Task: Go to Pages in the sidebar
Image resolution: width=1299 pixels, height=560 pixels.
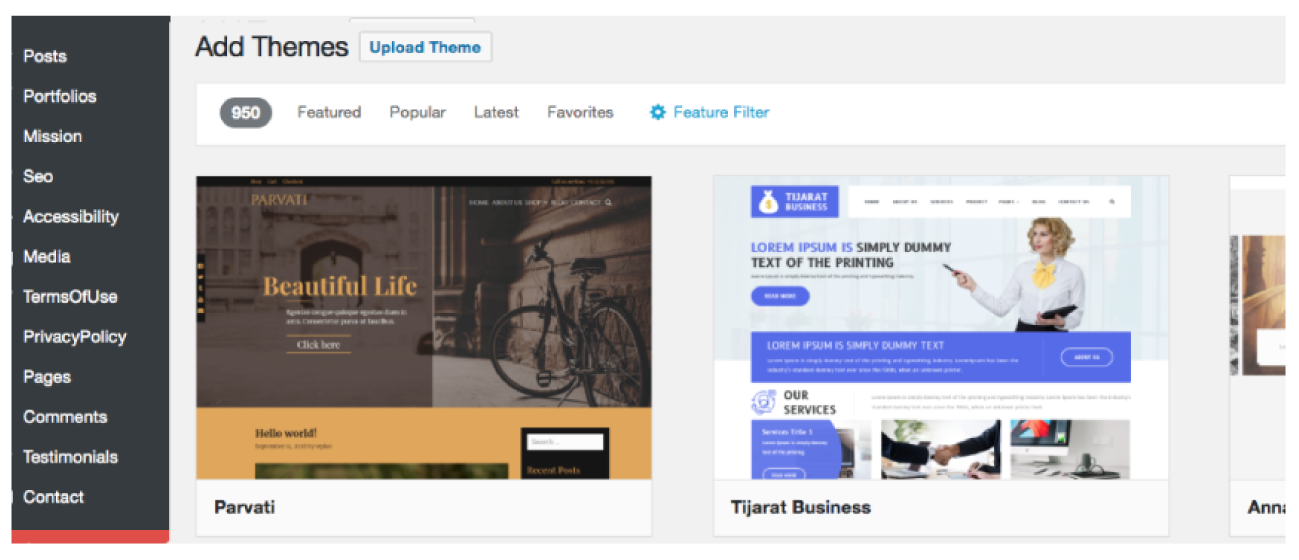Action: pyautogui.click(x=47, y=377)
